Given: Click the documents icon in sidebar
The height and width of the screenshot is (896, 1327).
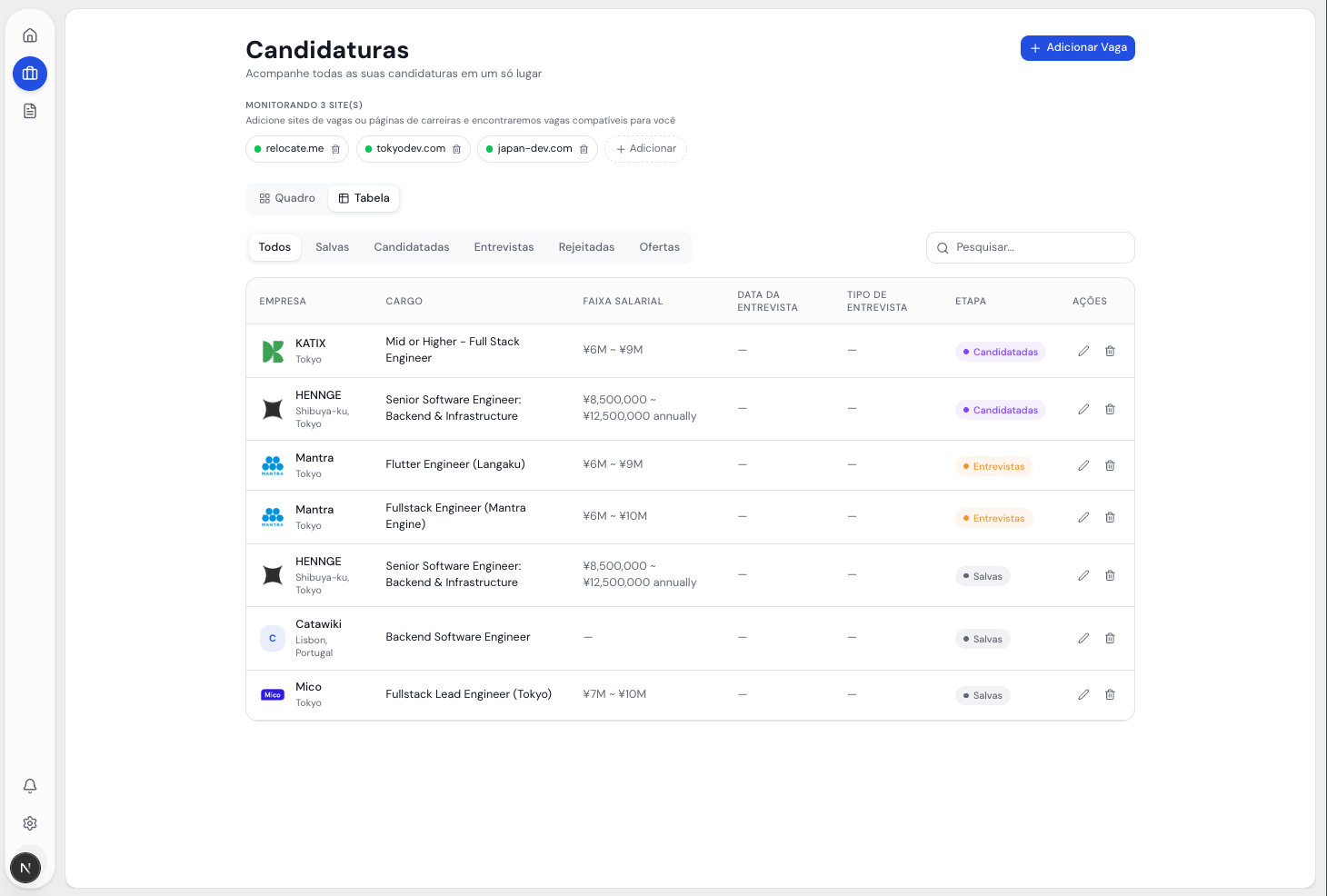Looking at the screenshot, I should pyautogui.click(x=30, y=111).
